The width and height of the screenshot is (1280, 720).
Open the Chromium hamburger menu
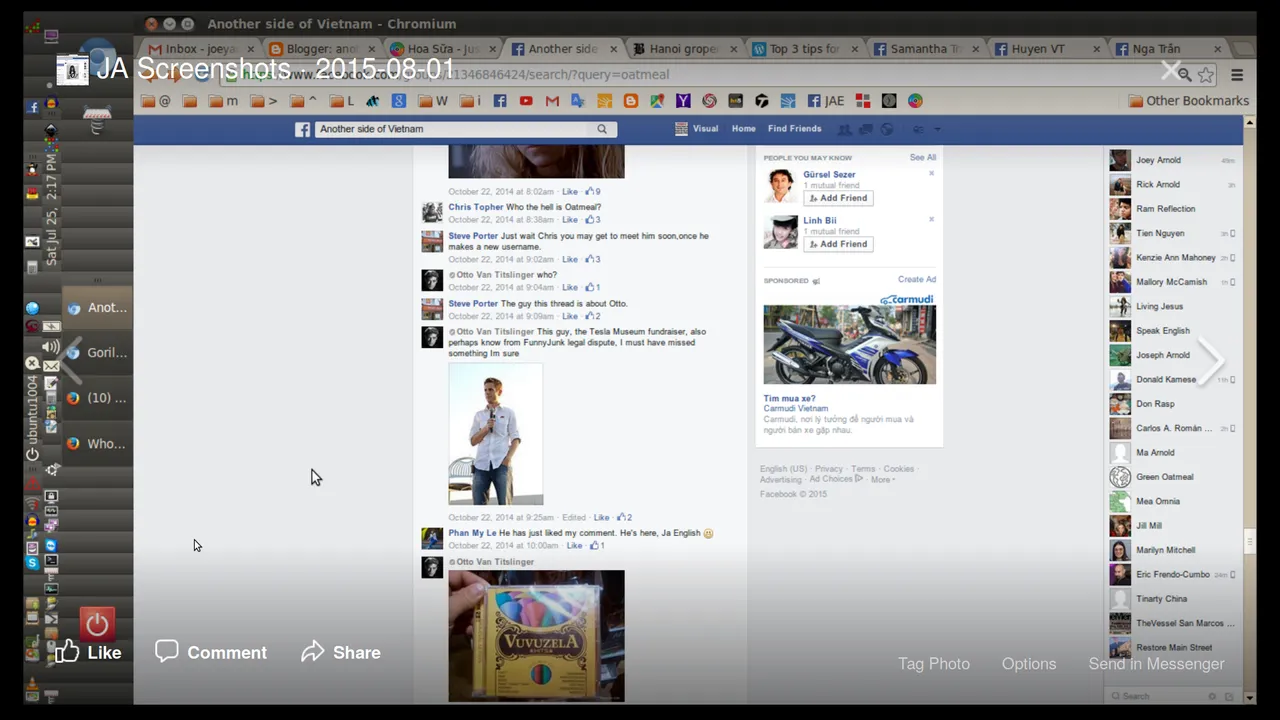[1237, 75]
